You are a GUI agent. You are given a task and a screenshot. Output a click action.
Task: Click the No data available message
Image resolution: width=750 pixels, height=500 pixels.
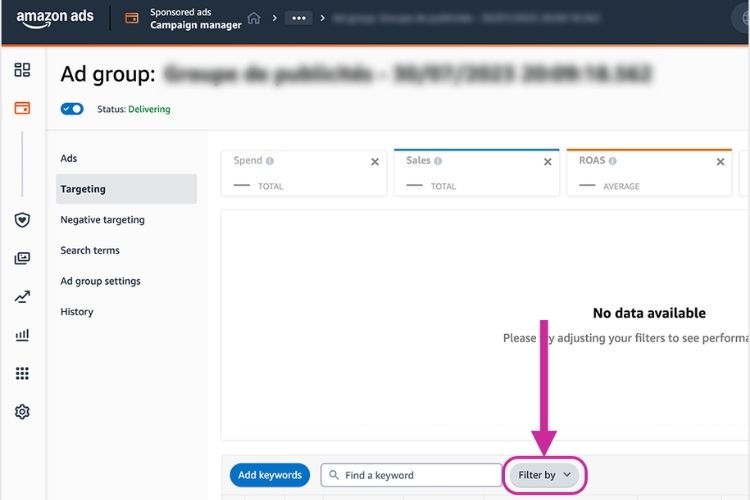pos(649,313)
